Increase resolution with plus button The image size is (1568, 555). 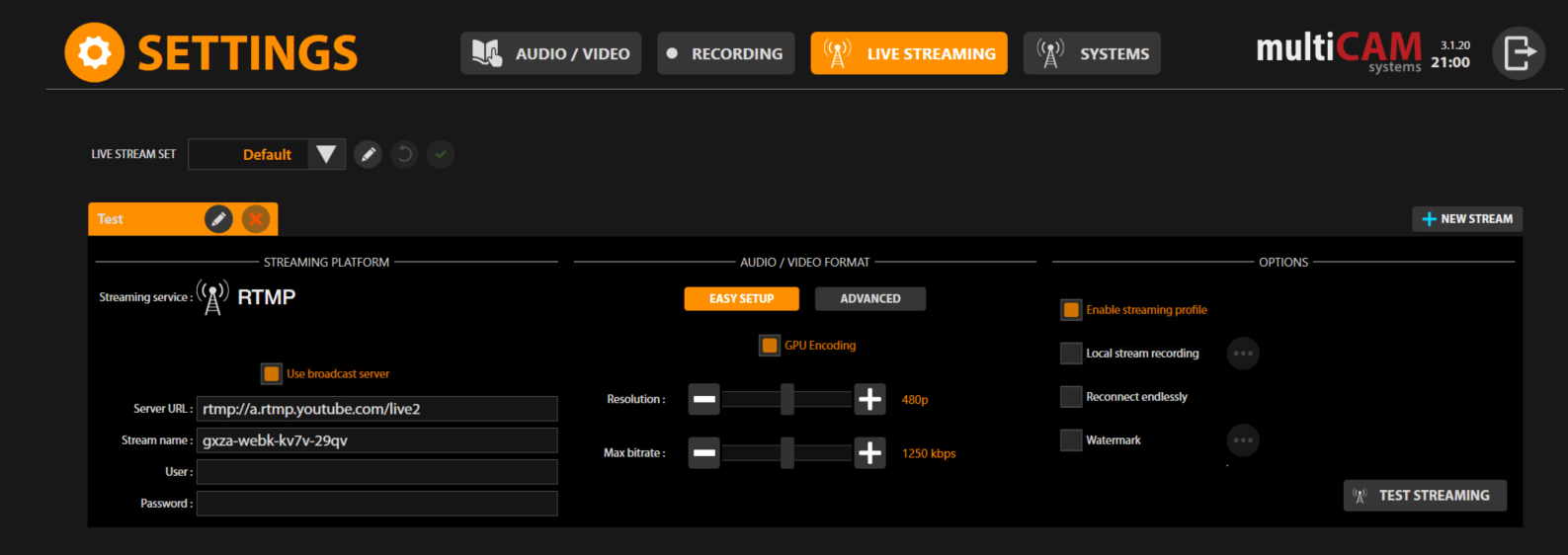[869, 399]
